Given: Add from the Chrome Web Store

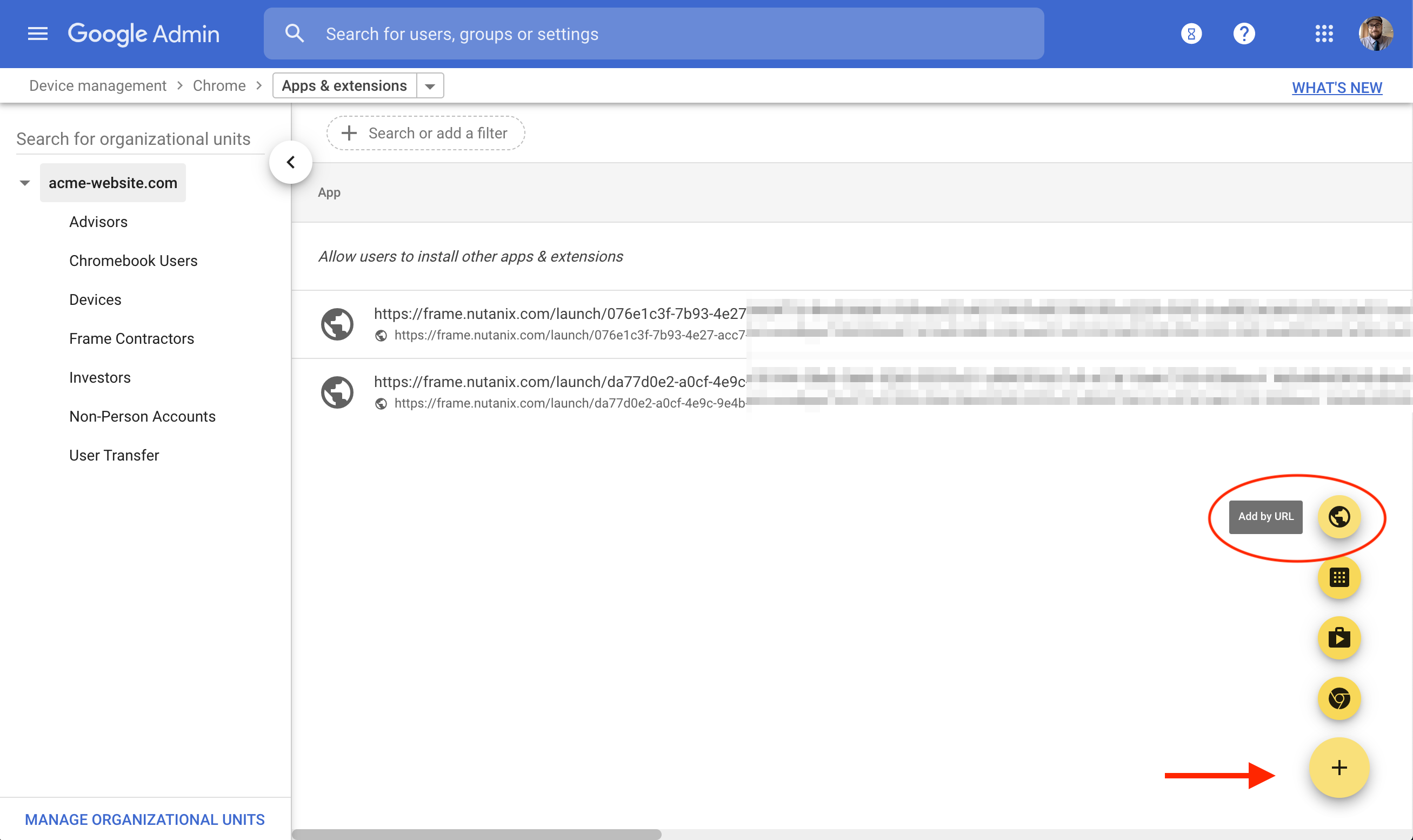Looking at the screenshot, I should pyautogui.click(x=1338, y=698).
